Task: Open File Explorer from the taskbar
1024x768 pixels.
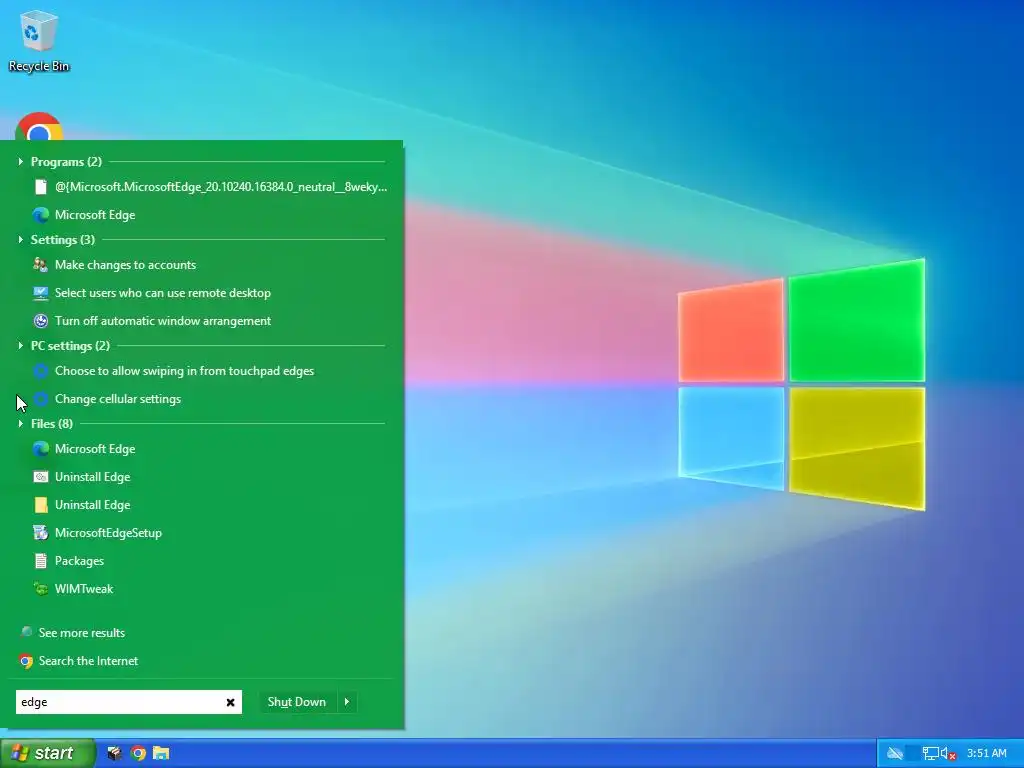Action: [x=161, y=754]
